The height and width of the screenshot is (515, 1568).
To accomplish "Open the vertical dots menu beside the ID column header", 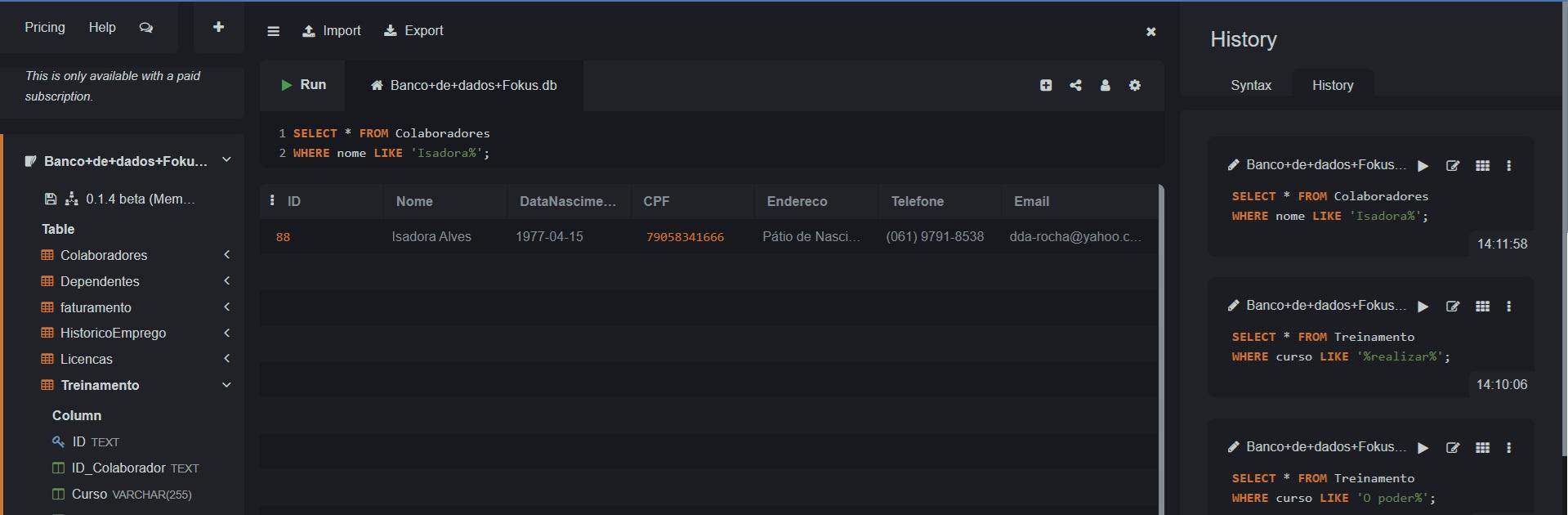I will point(272,200).
